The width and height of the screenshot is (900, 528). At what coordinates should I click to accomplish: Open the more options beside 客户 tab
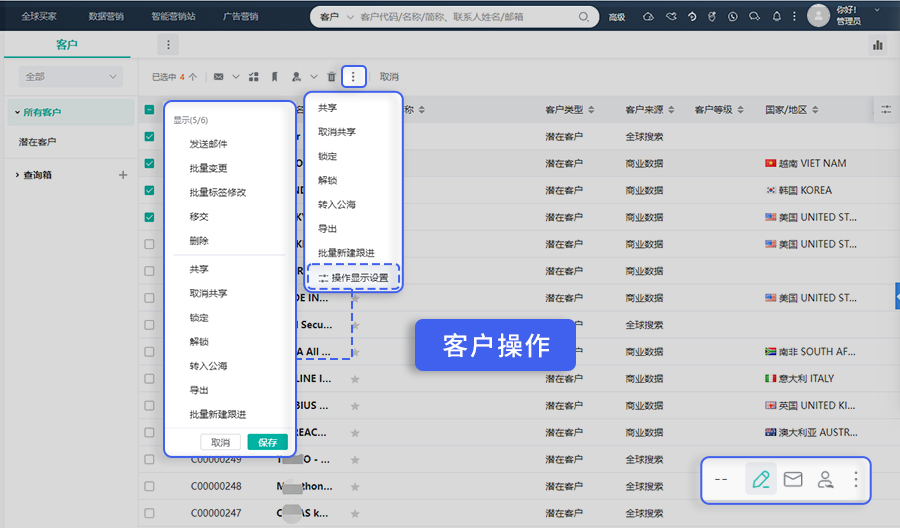click(x=168, y=45)
